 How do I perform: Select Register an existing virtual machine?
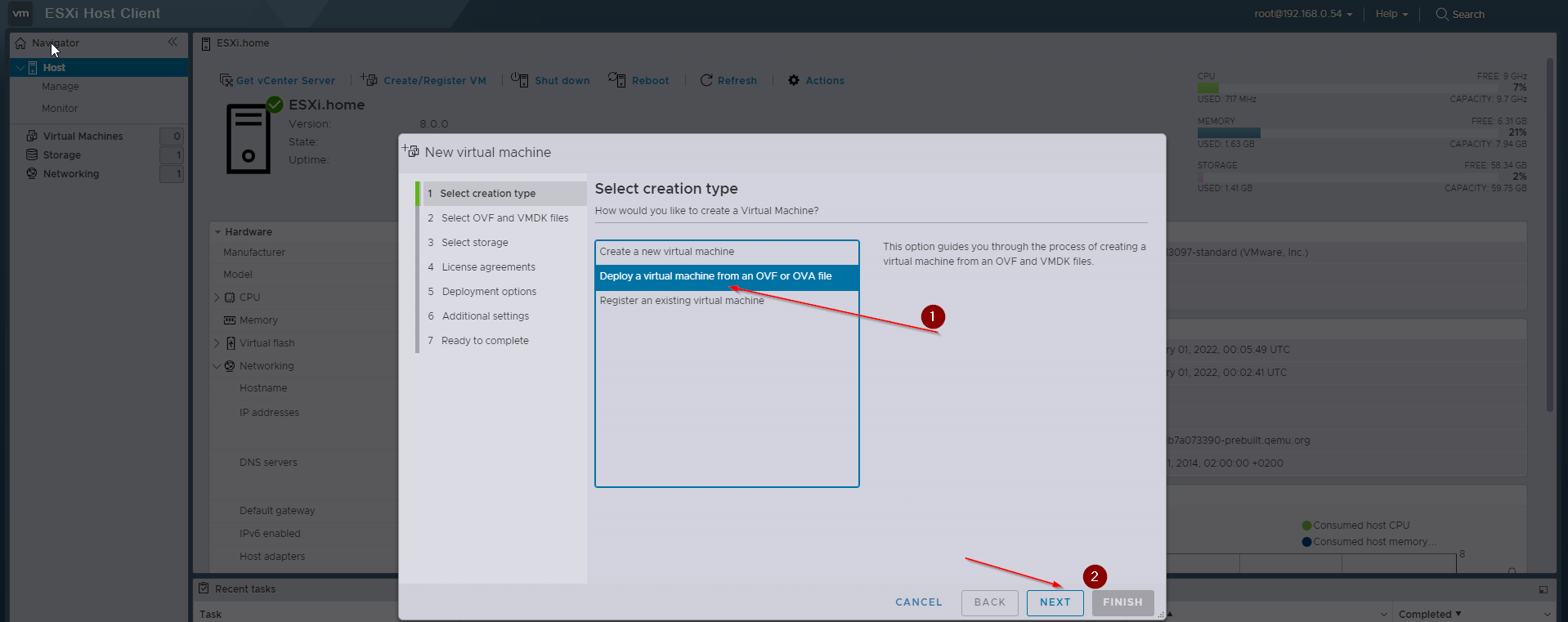(x=682, y=301)
